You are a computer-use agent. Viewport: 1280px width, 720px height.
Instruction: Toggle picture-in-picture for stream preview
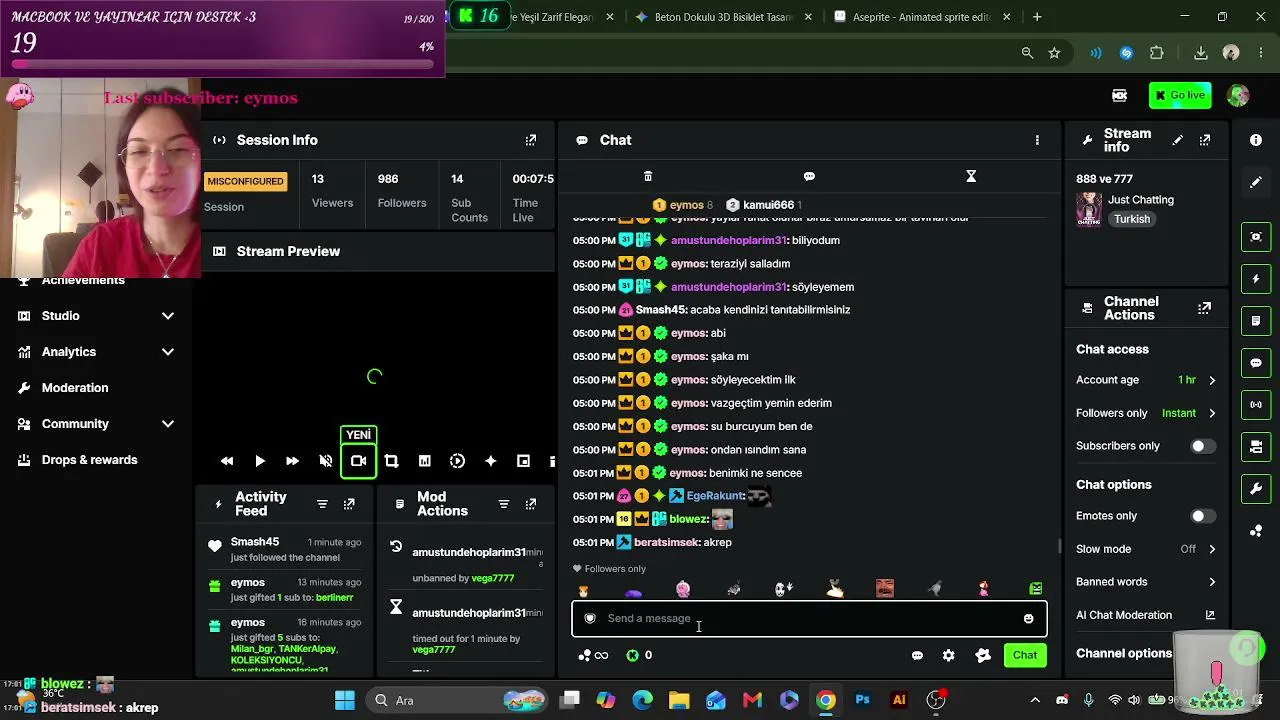523,461
